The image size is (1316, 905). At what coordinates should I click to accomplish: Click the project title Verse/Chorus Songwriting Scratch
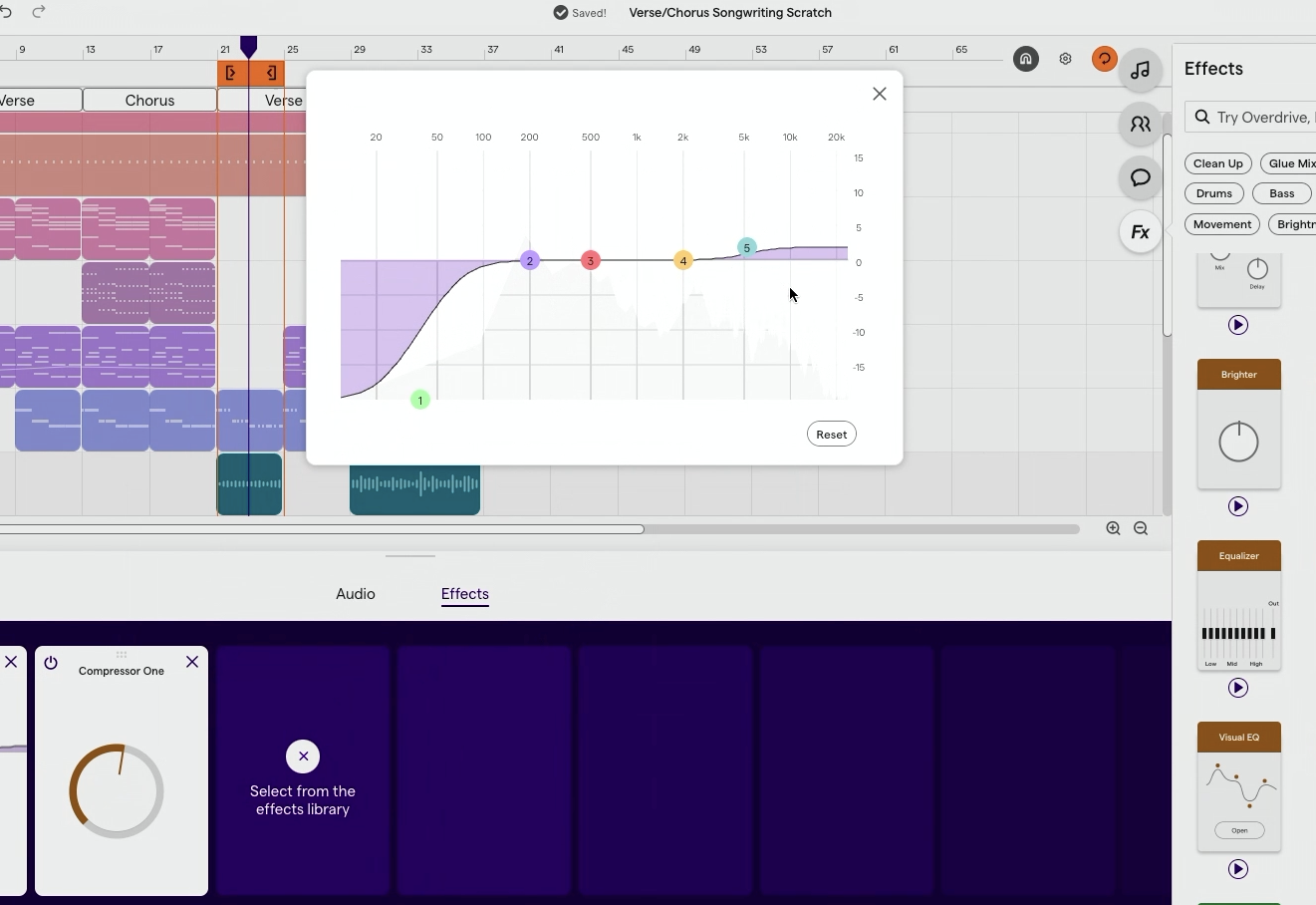730,13
